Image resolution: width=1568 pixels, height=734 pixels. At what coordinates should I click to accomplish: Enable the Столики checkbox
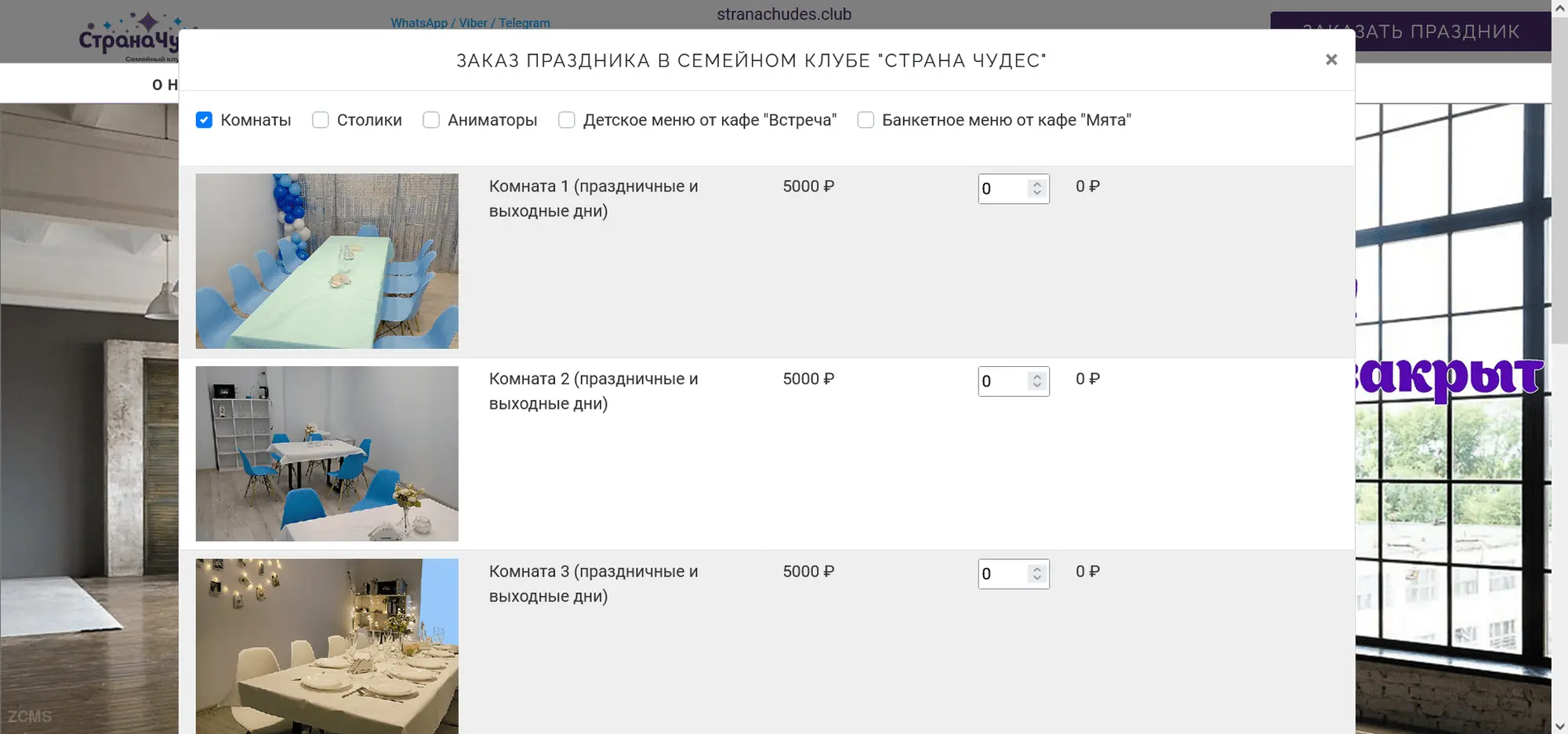[x=320, y=120]
